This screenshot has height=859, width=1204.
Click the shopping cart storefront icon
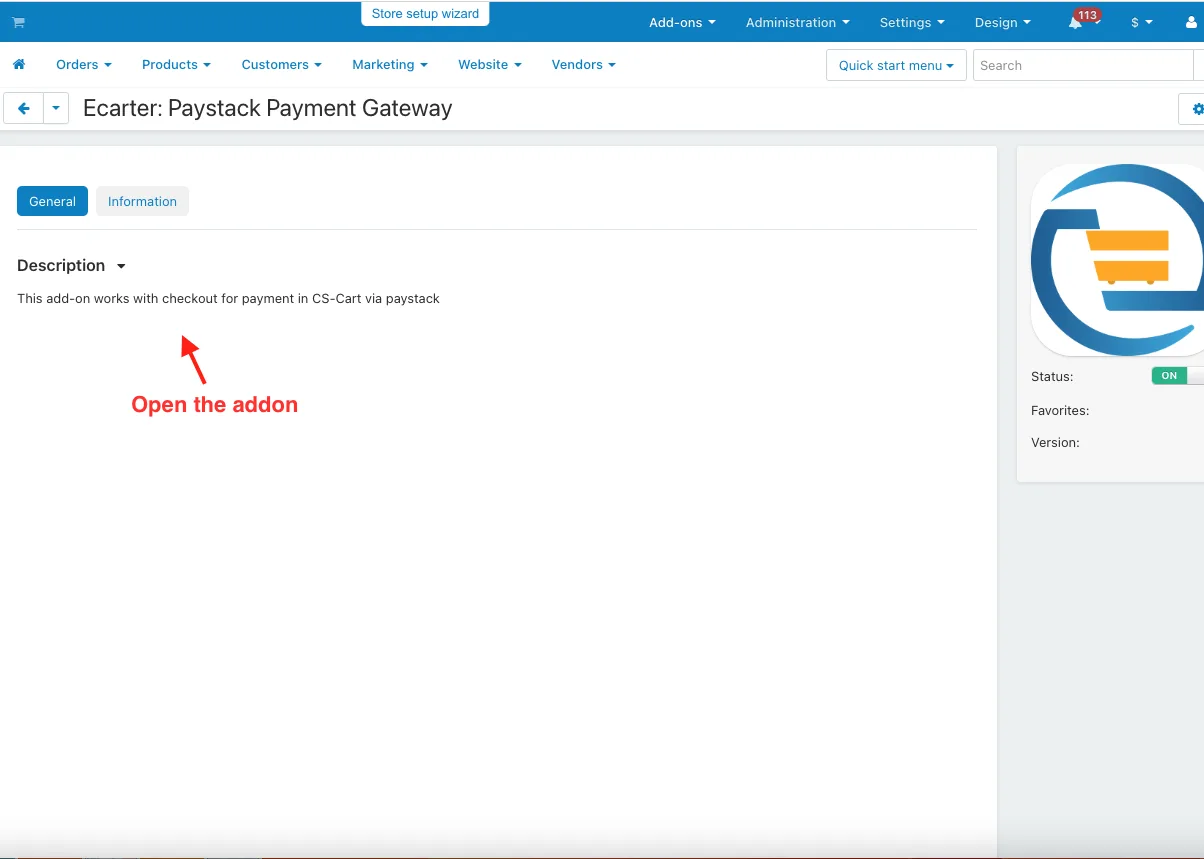(18, 22)
